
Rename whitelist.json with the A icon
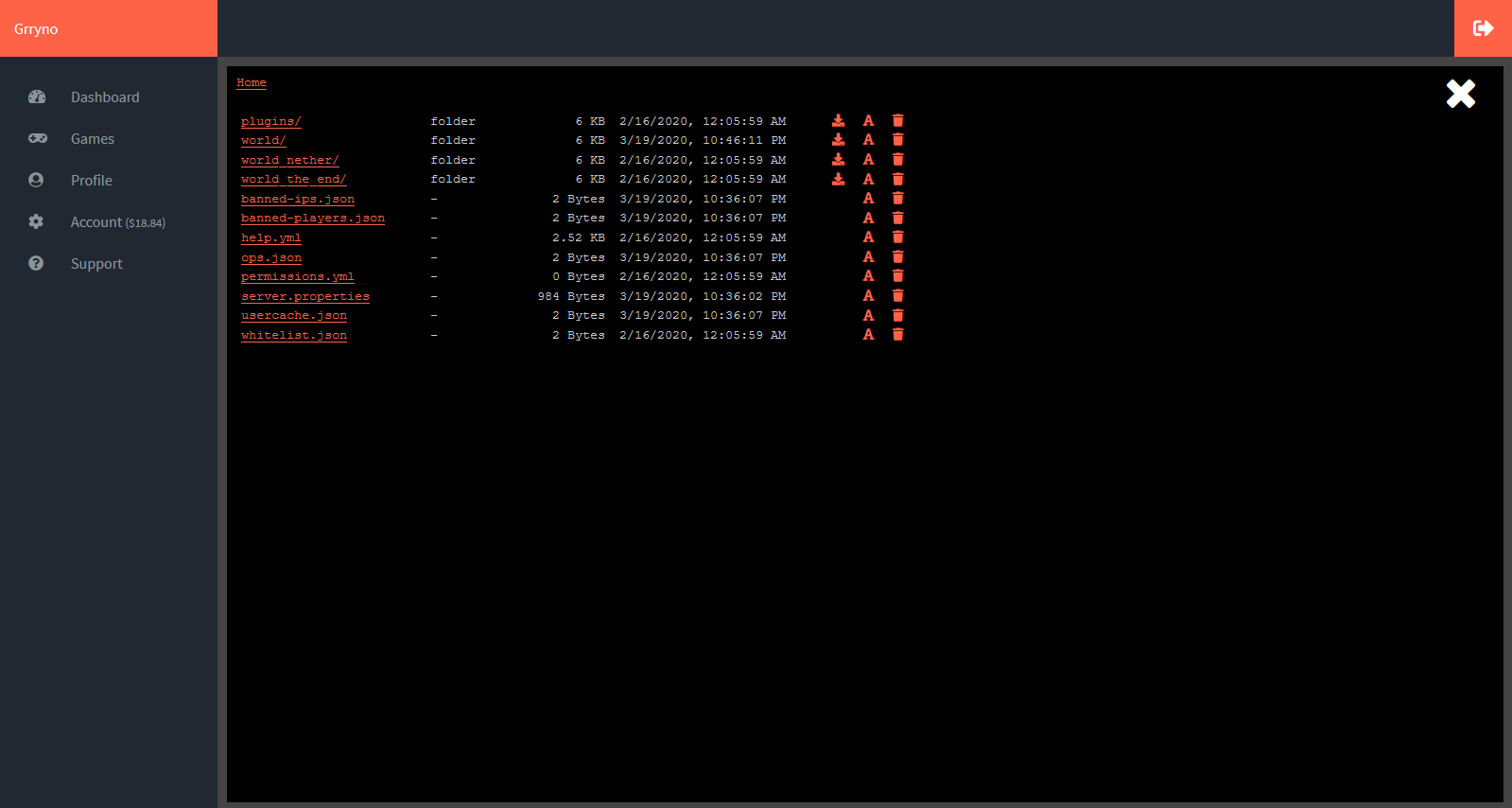click(868, 335)
